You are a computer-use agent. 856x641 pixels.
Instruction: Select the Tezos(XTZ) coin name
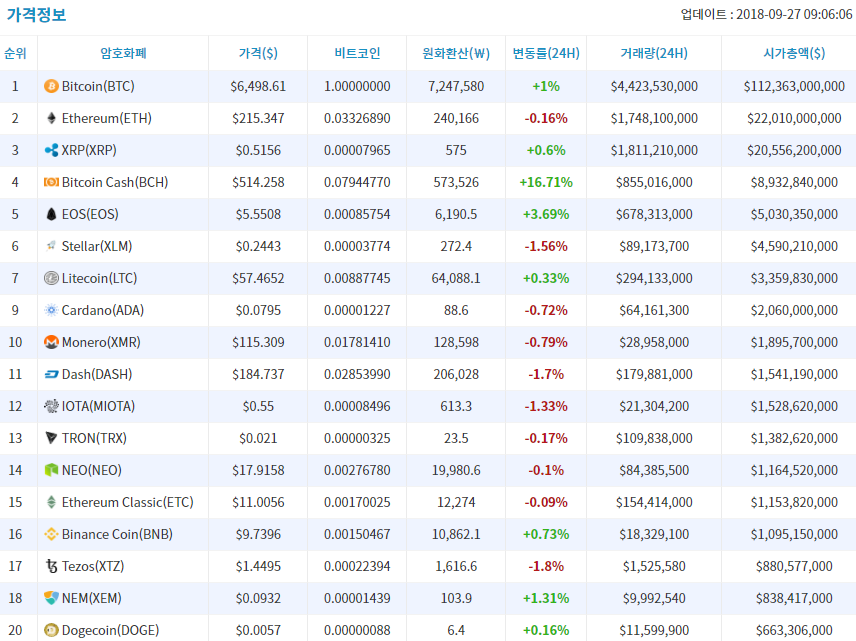(93, 566)
